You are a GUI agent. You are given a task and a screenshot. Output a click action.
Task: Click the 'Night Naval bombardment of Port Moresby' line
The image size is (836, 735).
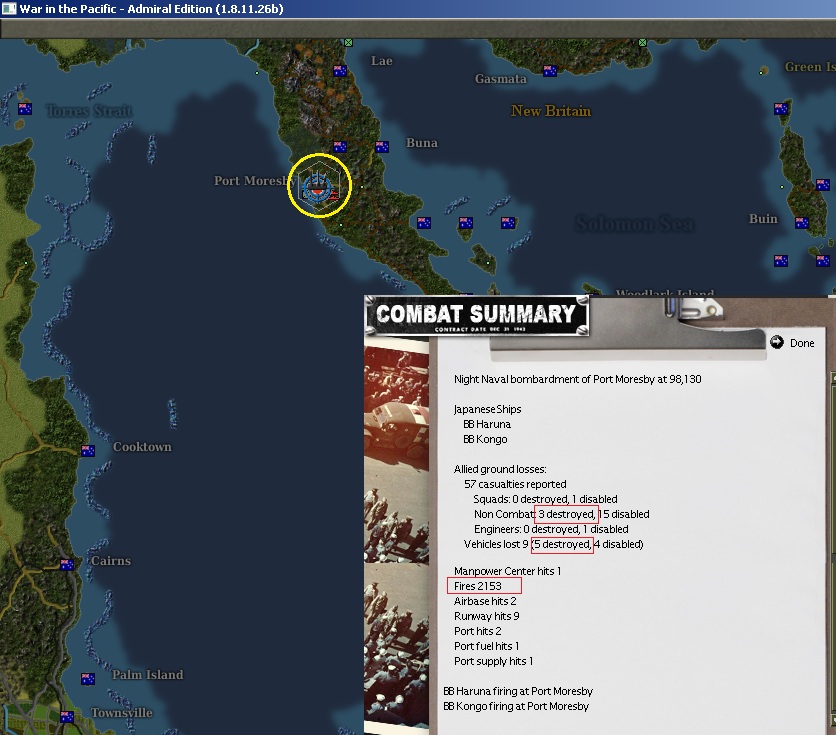577,379
